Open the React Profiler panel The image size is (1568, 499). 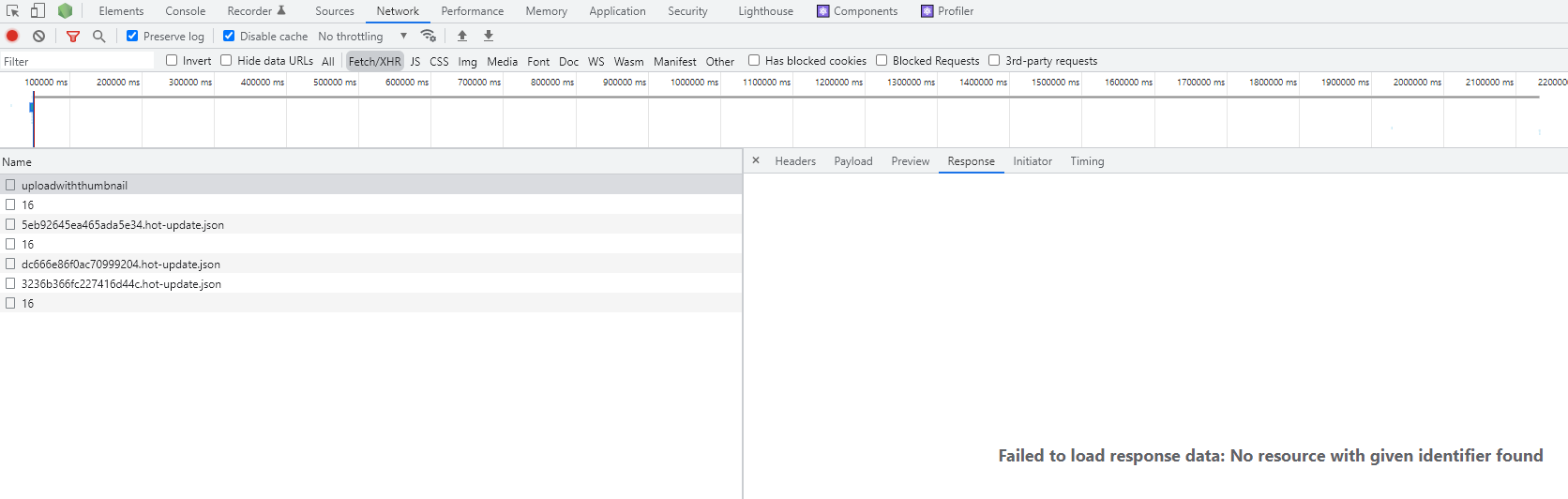coord(947,11)
